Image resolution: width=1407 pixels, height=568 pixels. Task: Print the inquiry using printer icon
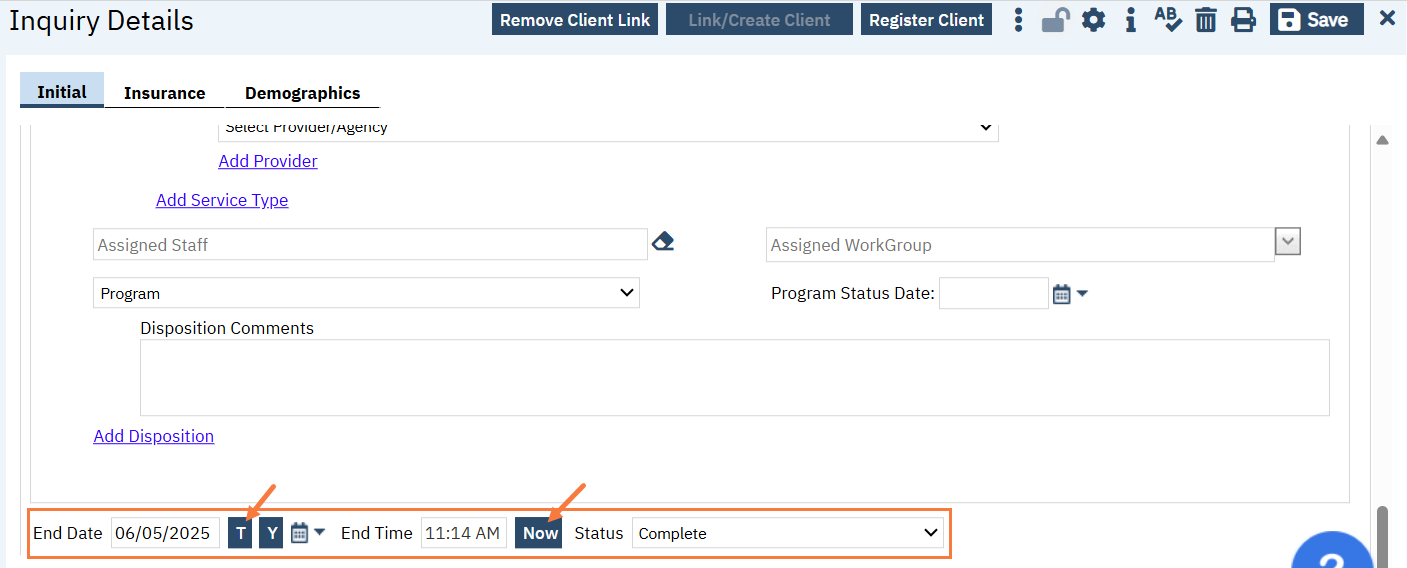point(1243,20)
